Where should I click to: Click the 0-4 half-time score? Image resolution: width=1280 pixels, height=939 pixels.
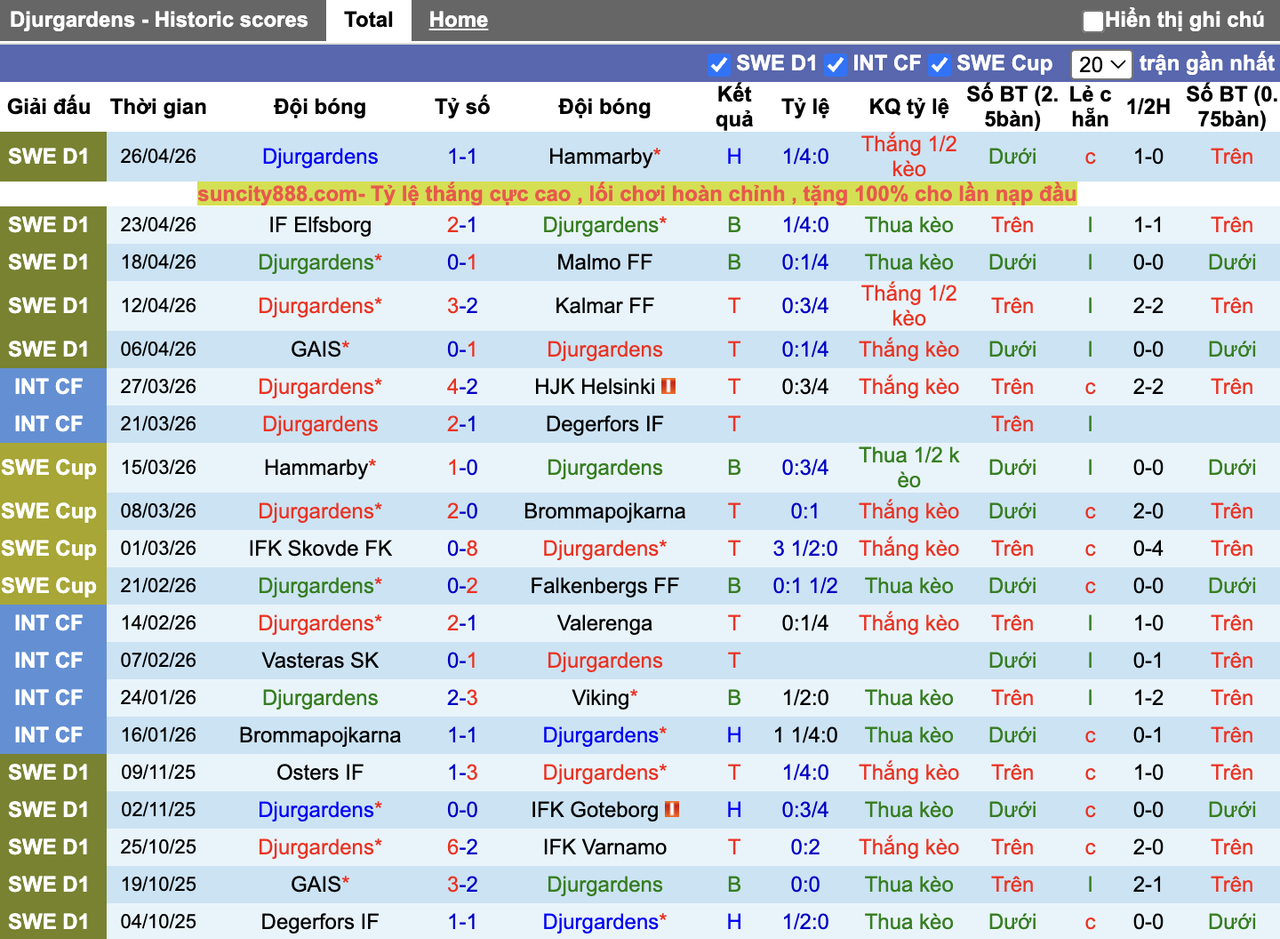(x=1148, y=549)
